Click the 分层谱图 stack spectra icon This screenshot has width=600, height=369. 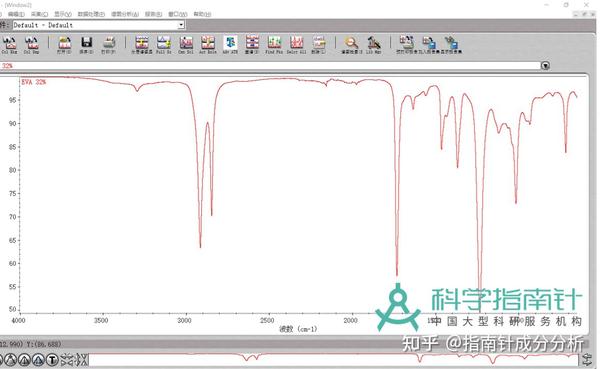(142, 45)
